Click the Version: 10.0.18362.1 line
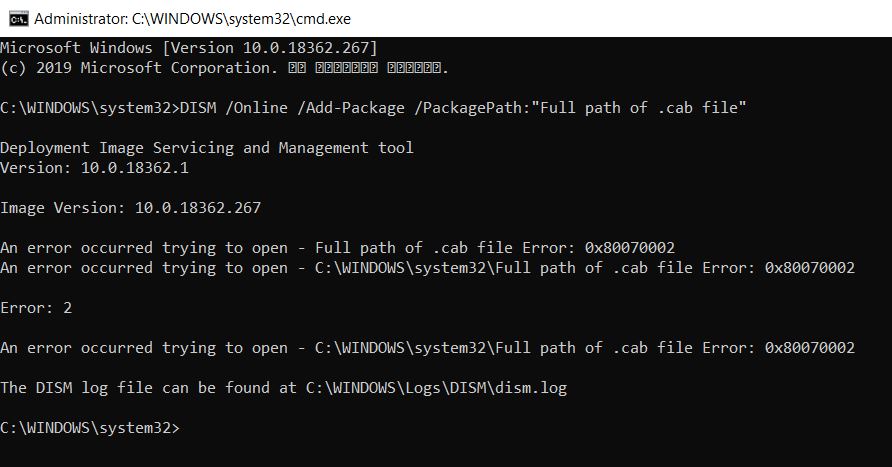892x467 pixels. [94, 168]
